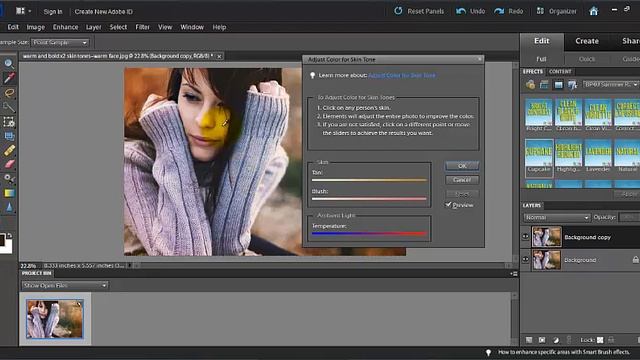640x360 pixels.
Task: Select the Recompose tool with gear
Action: (x=9, y=122)
